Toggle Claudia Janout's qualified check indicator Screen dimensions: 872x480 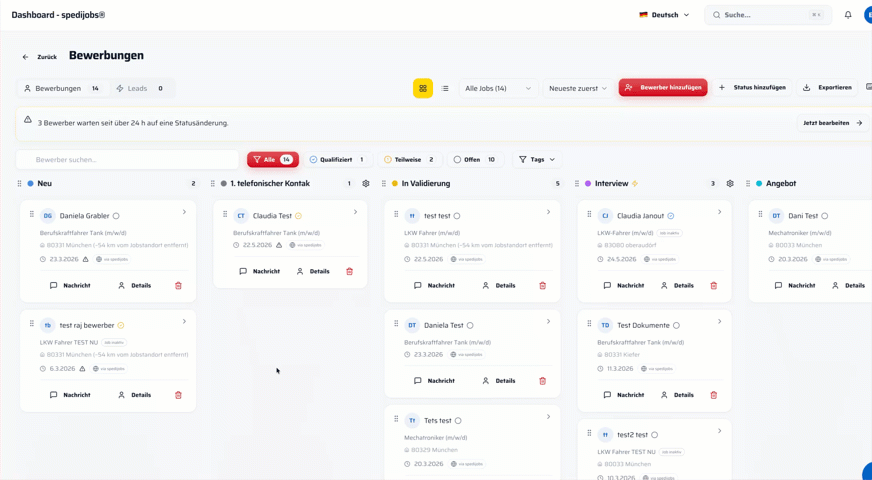pyautogui.click(x=671, y=216)
